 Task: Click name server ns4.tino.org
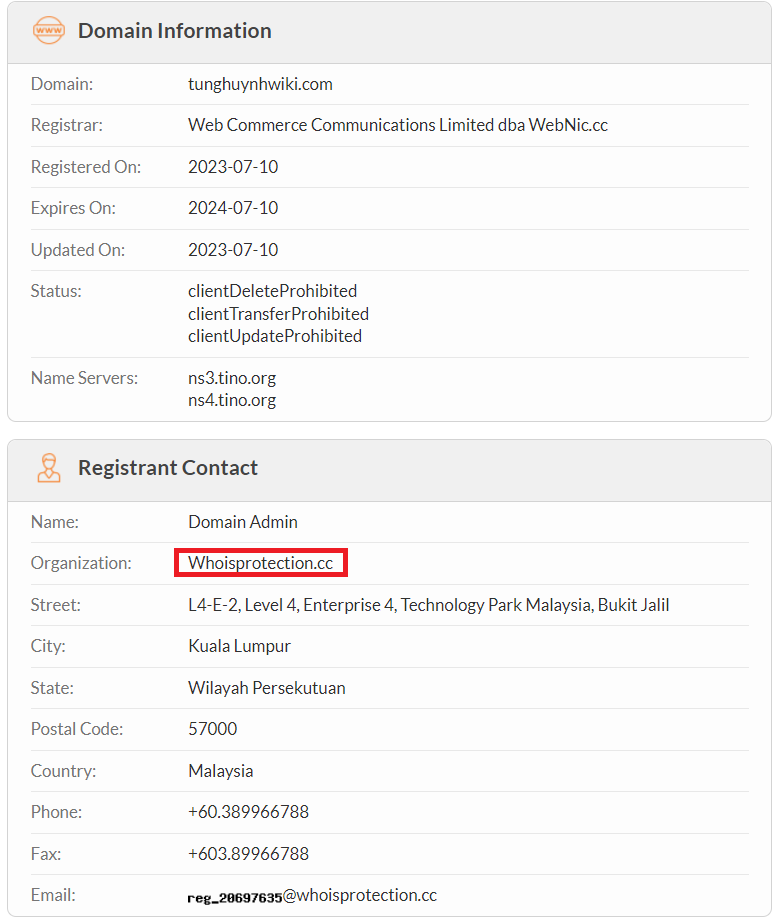tap(232, 400)
